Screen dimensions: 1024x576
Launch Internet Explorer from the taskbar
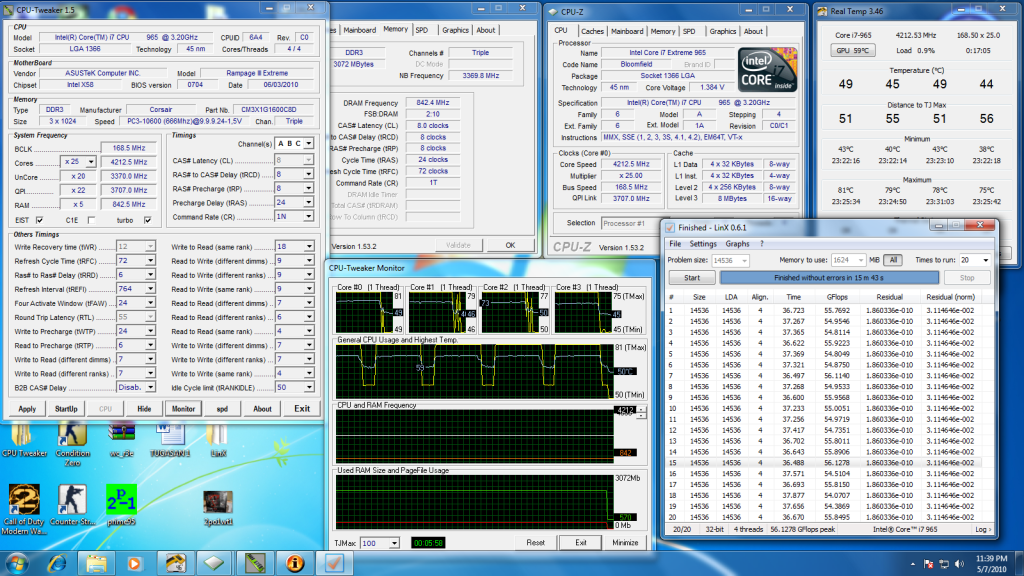point(57,563)
